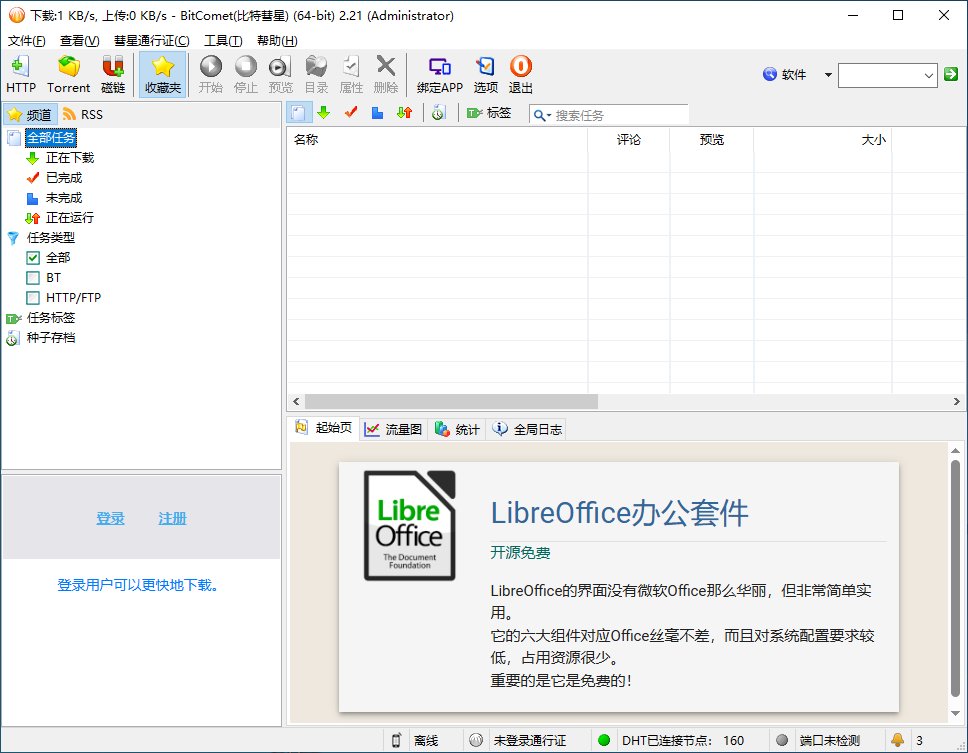The width and height of the screenshot is (968, 753).
Task: Click the LibreOffice logo image
Action: pyautogui.click(x=409, y=525)
